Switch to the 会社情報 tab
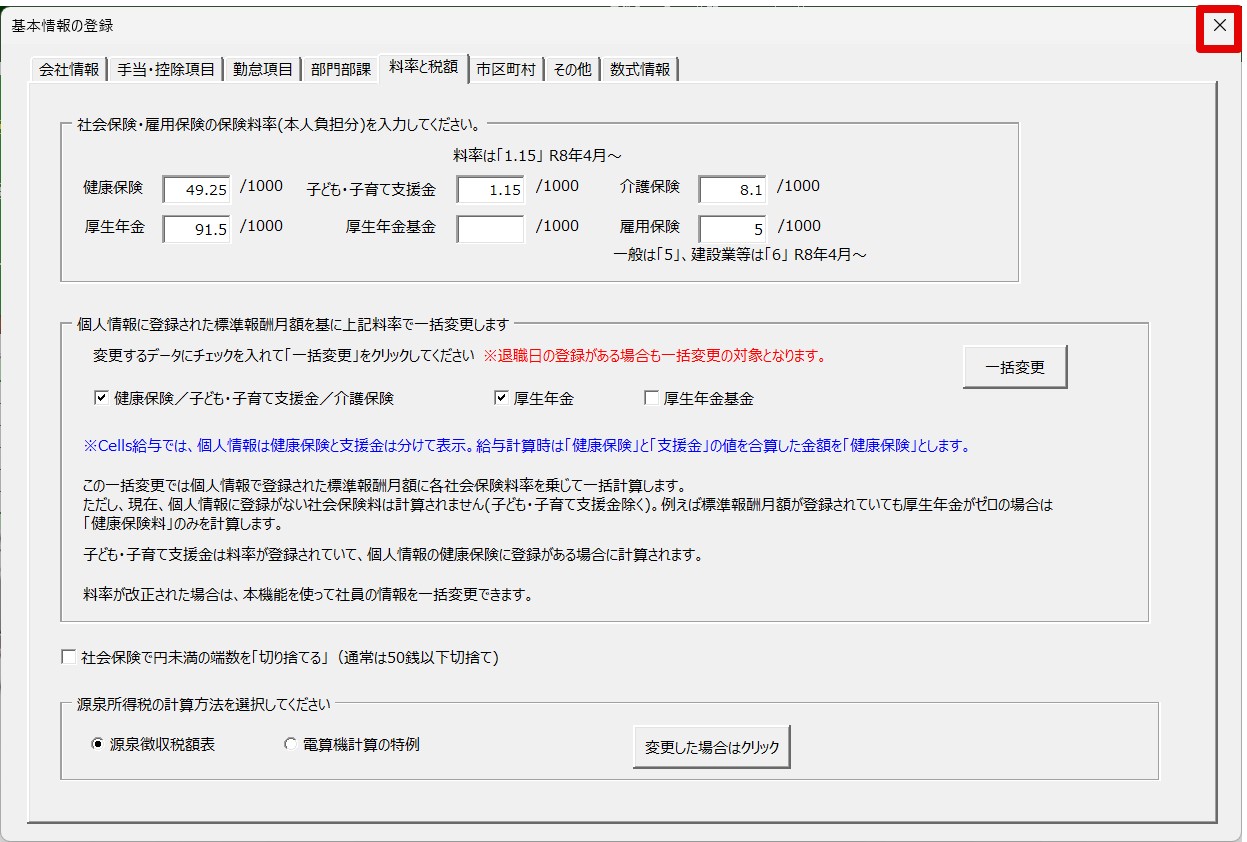Viewport: 1247px width, 842px height. coord(68,70)
